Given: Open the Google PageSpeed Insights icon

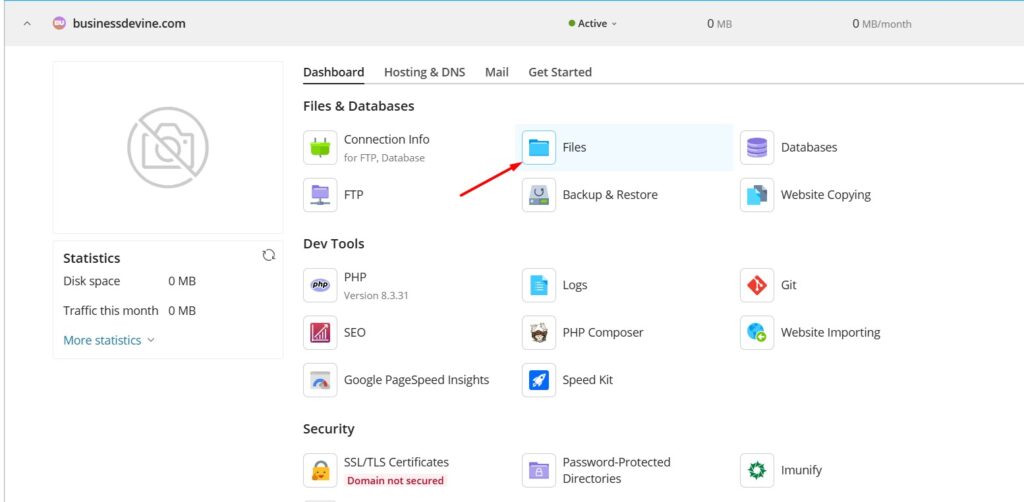Looking at the screenshot, I should (x=320, y=380).
